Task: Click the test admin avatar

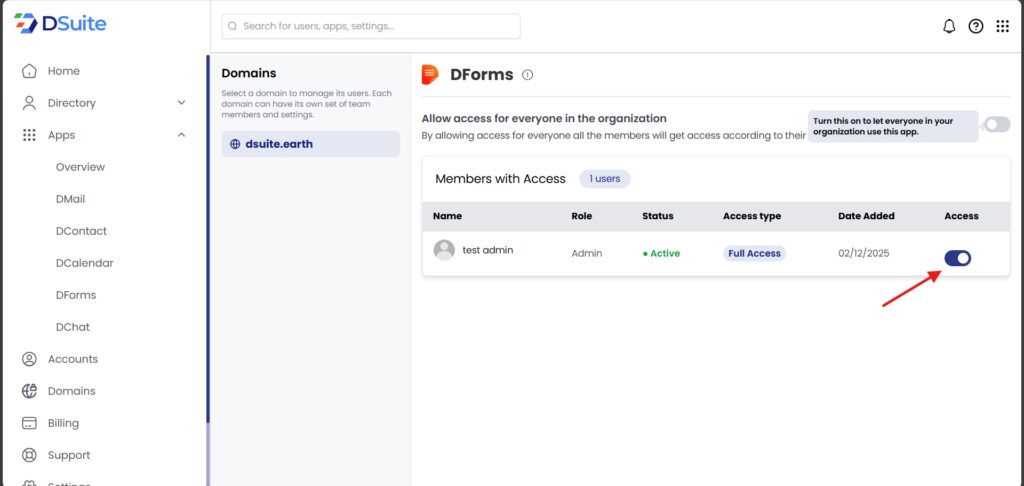Action: [x=444, y=250]
